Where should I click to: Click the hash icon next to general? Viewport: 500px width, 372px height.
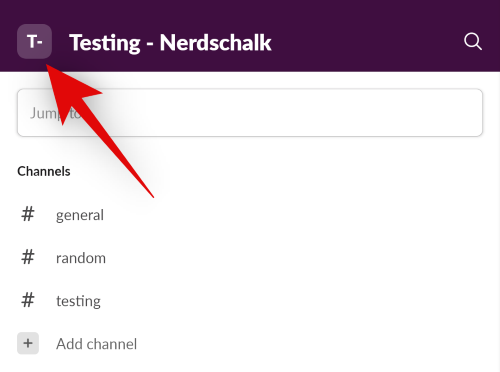pyautogui.click(x=28, y=214)
